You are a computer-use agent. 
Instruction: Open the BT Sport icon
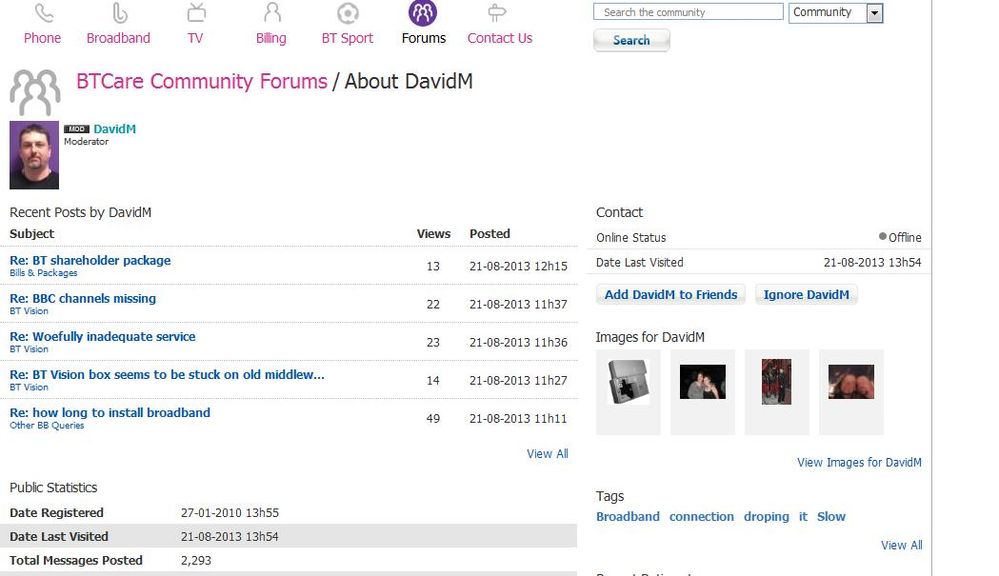[348, 13]
